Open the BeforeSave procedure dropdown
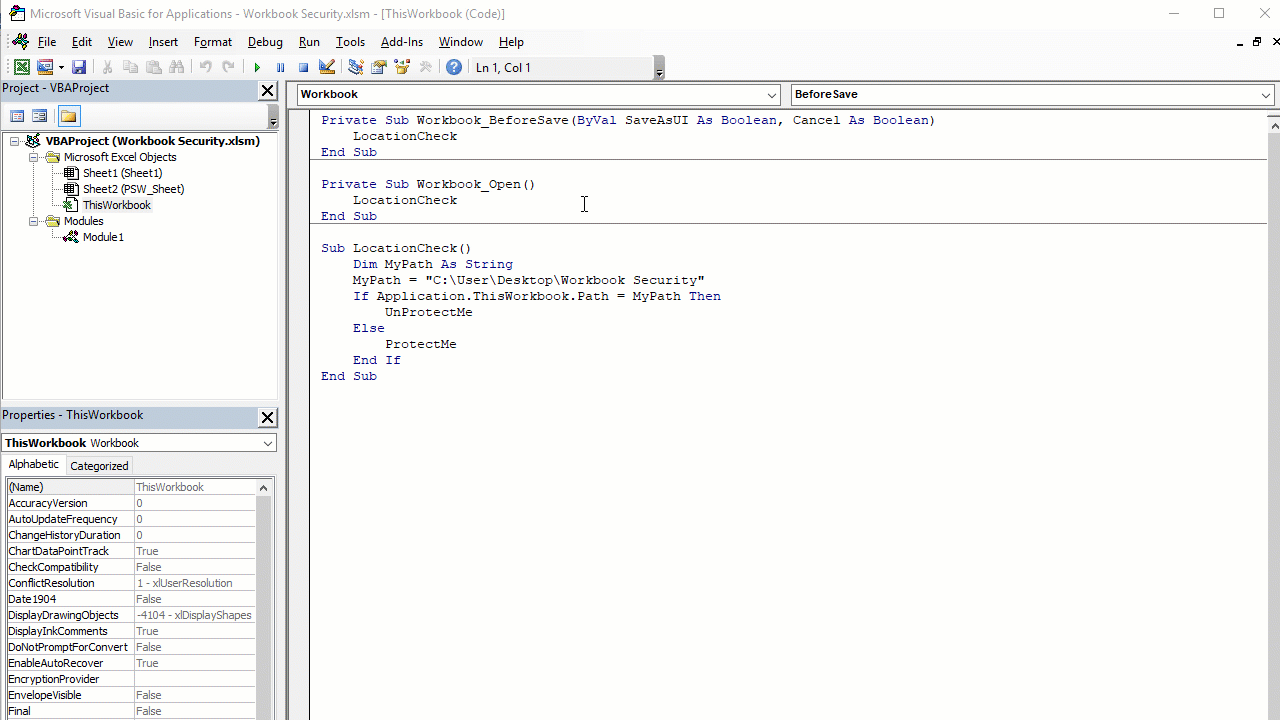This screenshot has height=720, width=1280. point(1265,95)
